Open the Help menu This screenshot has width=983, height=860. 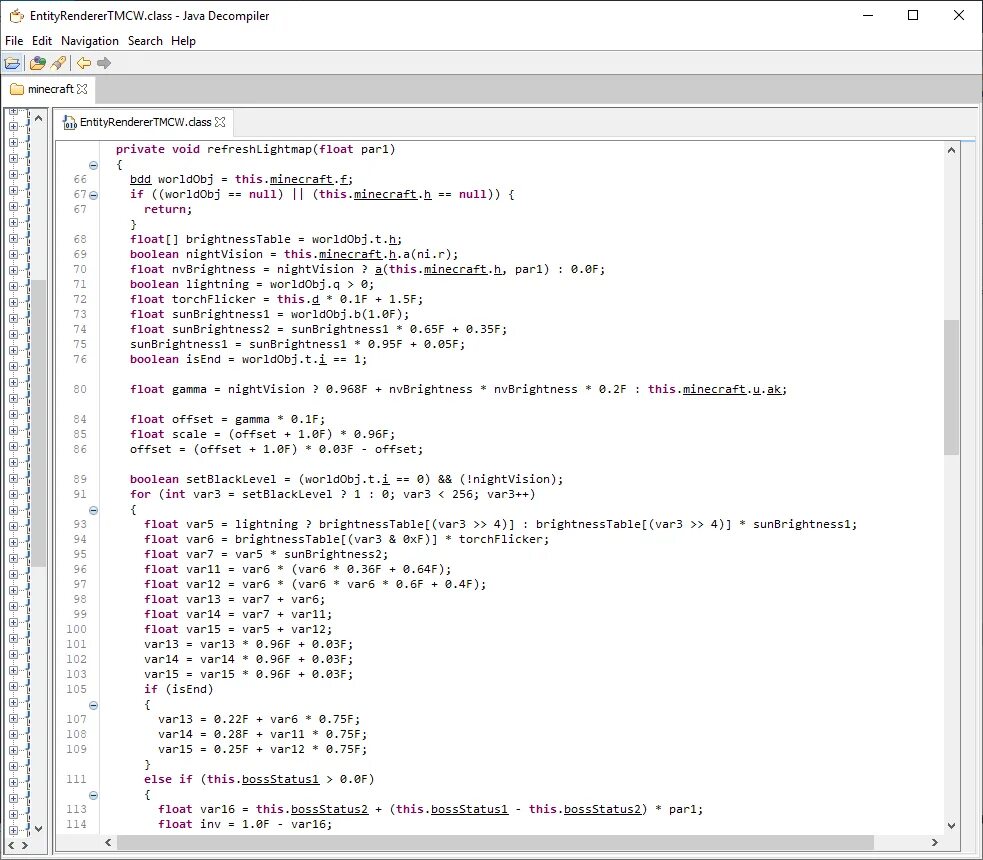pyautogui.click(x=183, y=41)
